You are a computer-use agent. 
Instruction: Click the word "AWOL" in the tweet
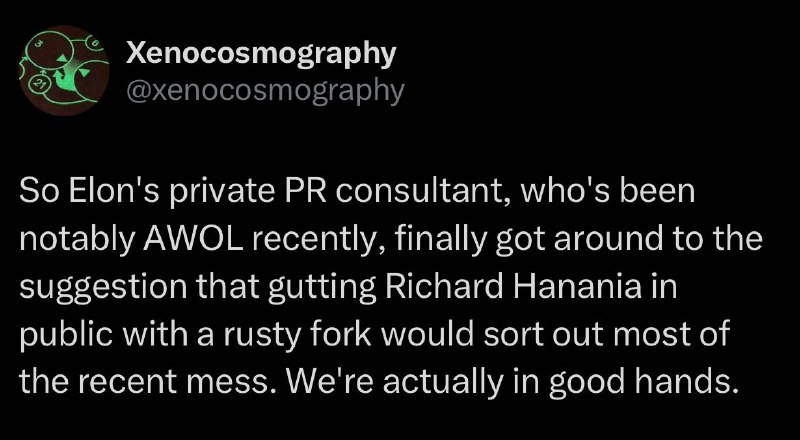[192, 238]
